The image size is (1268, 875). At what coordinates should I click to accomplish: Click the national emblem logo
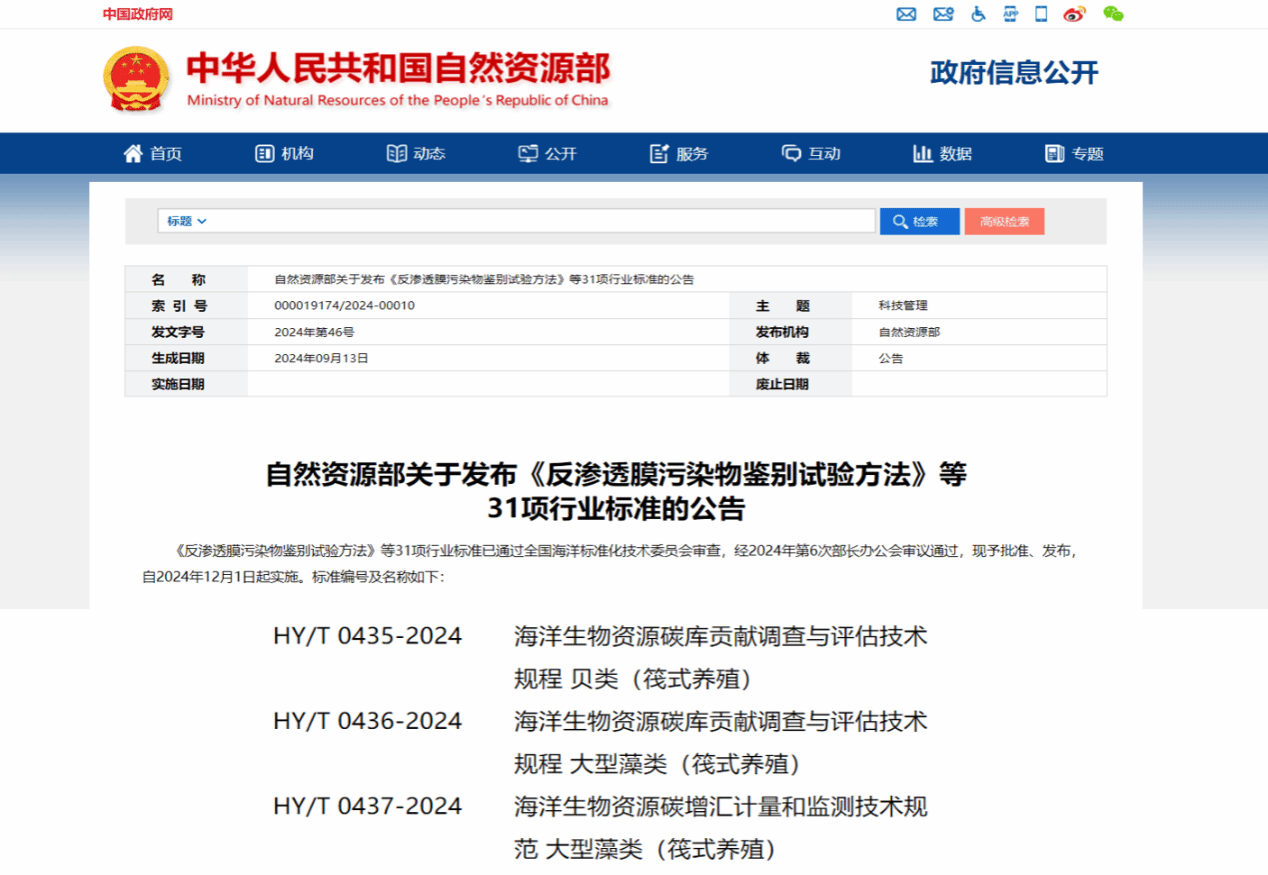point(137,78)
